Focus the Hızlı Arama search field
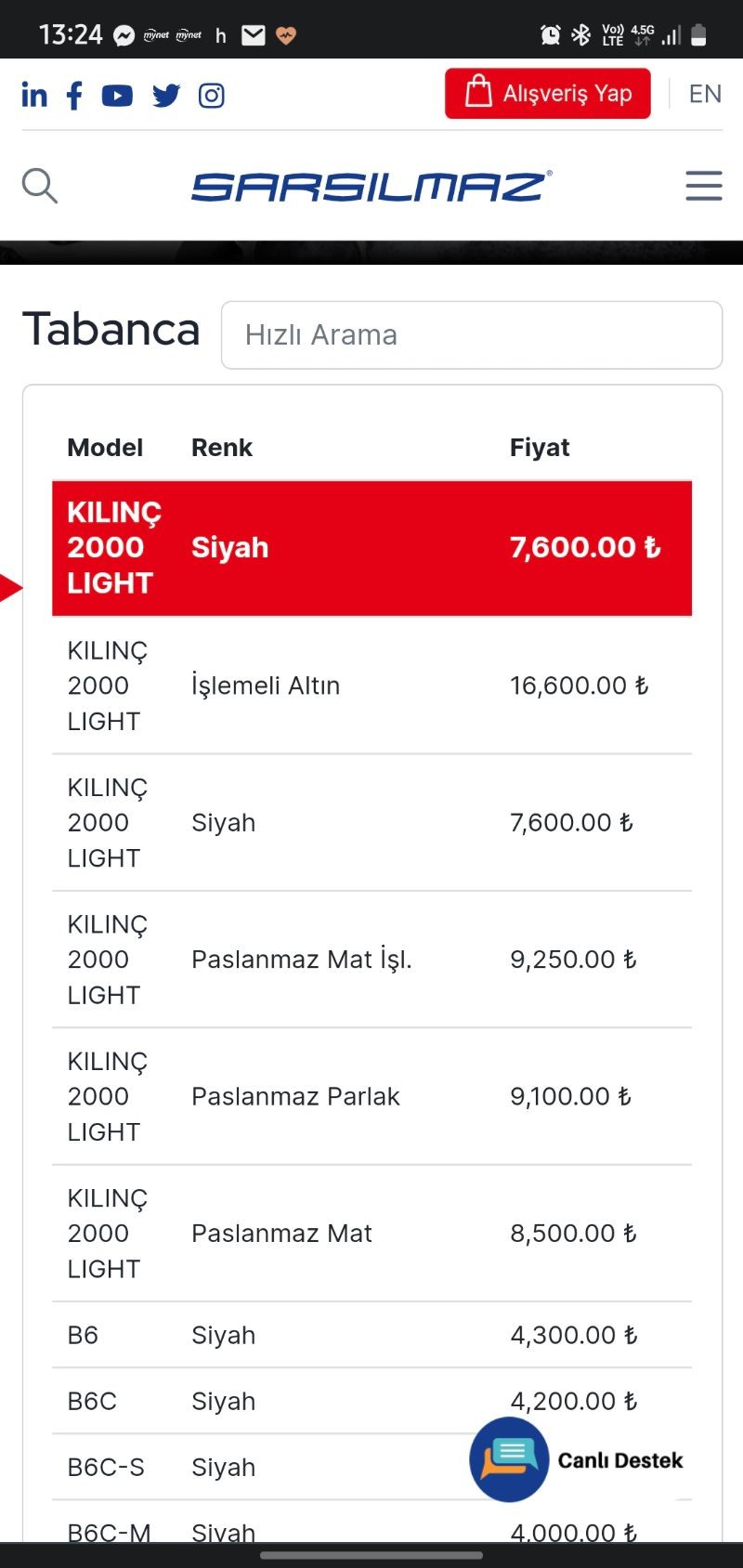 click(472, 335)
